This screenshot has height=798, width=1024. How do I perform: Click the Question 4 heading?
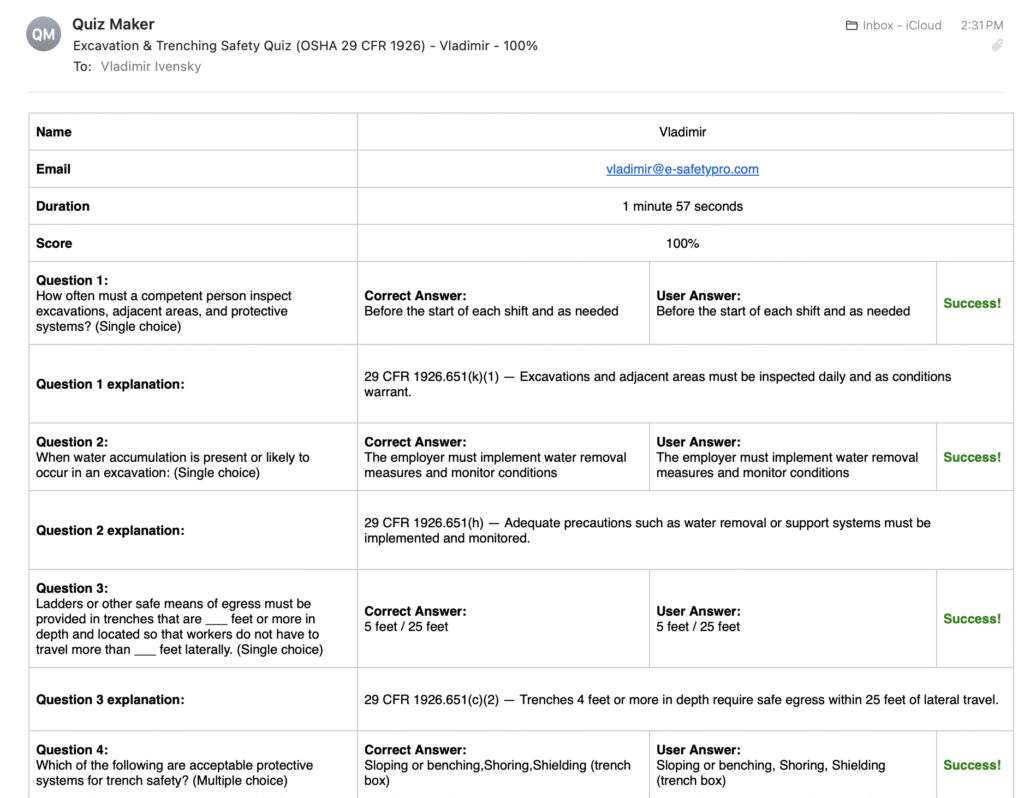tap(72, 750)
